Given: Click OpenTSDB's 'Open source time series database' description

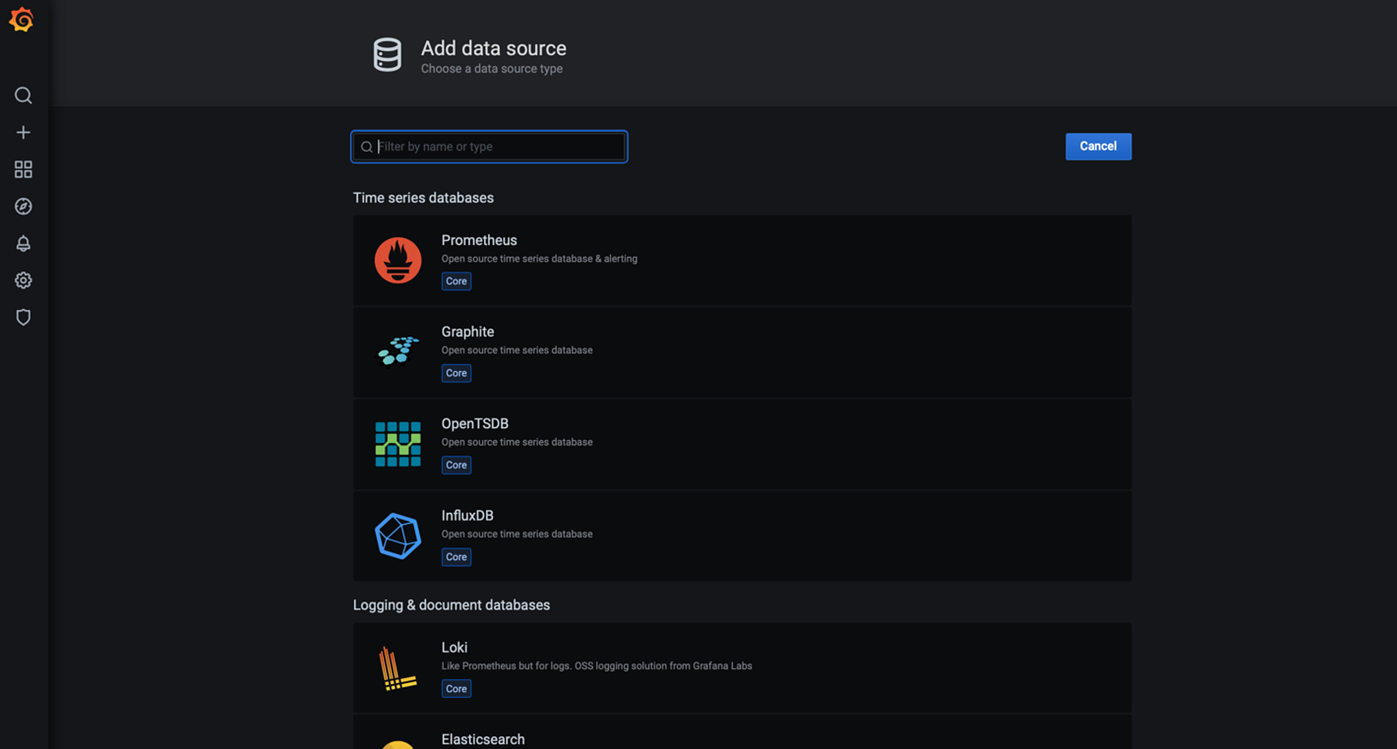Looking at the screenshot, I should 517,442.
